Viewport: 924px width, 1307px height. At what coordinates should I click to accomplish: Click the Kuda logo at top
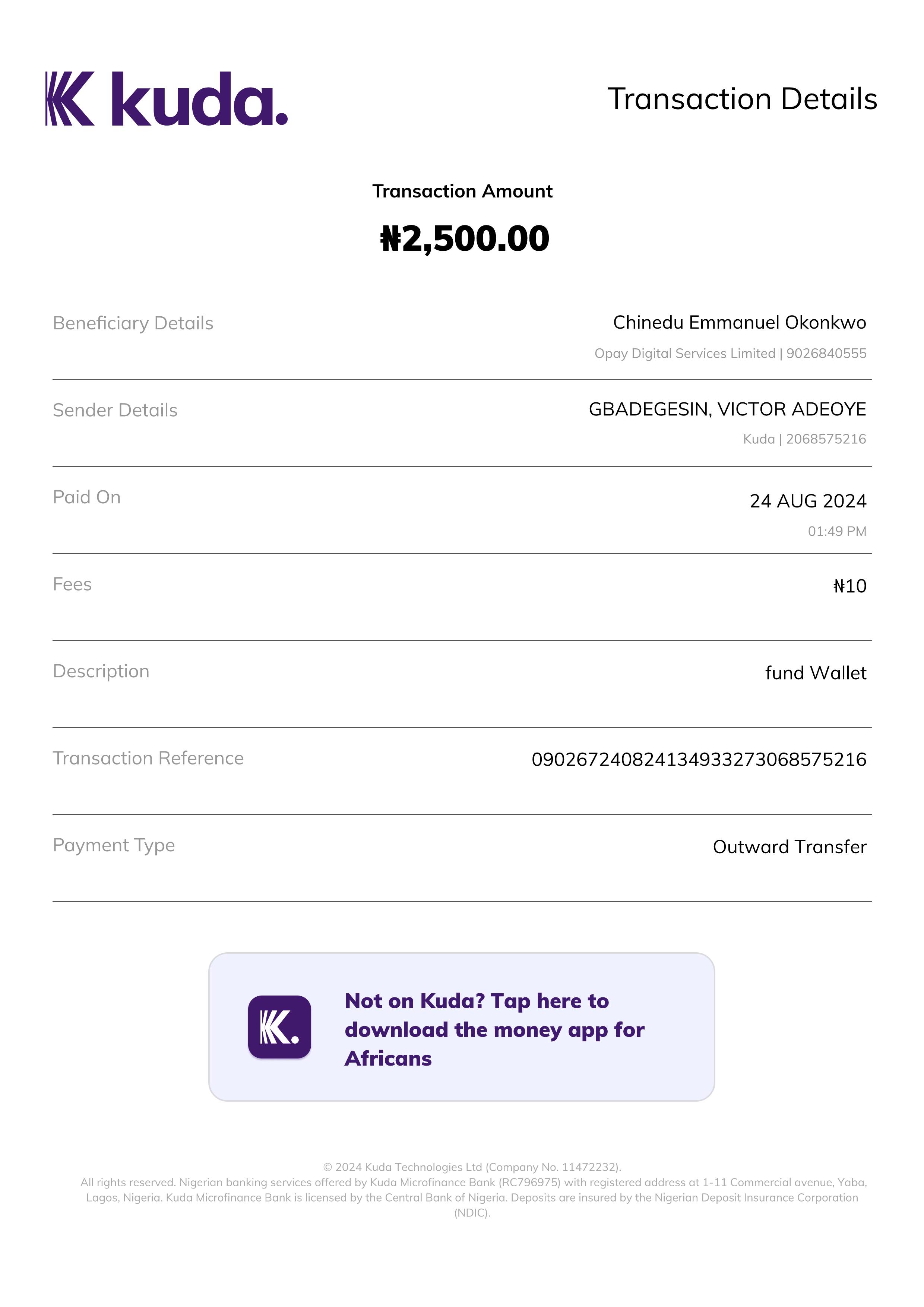pos(166,98)
